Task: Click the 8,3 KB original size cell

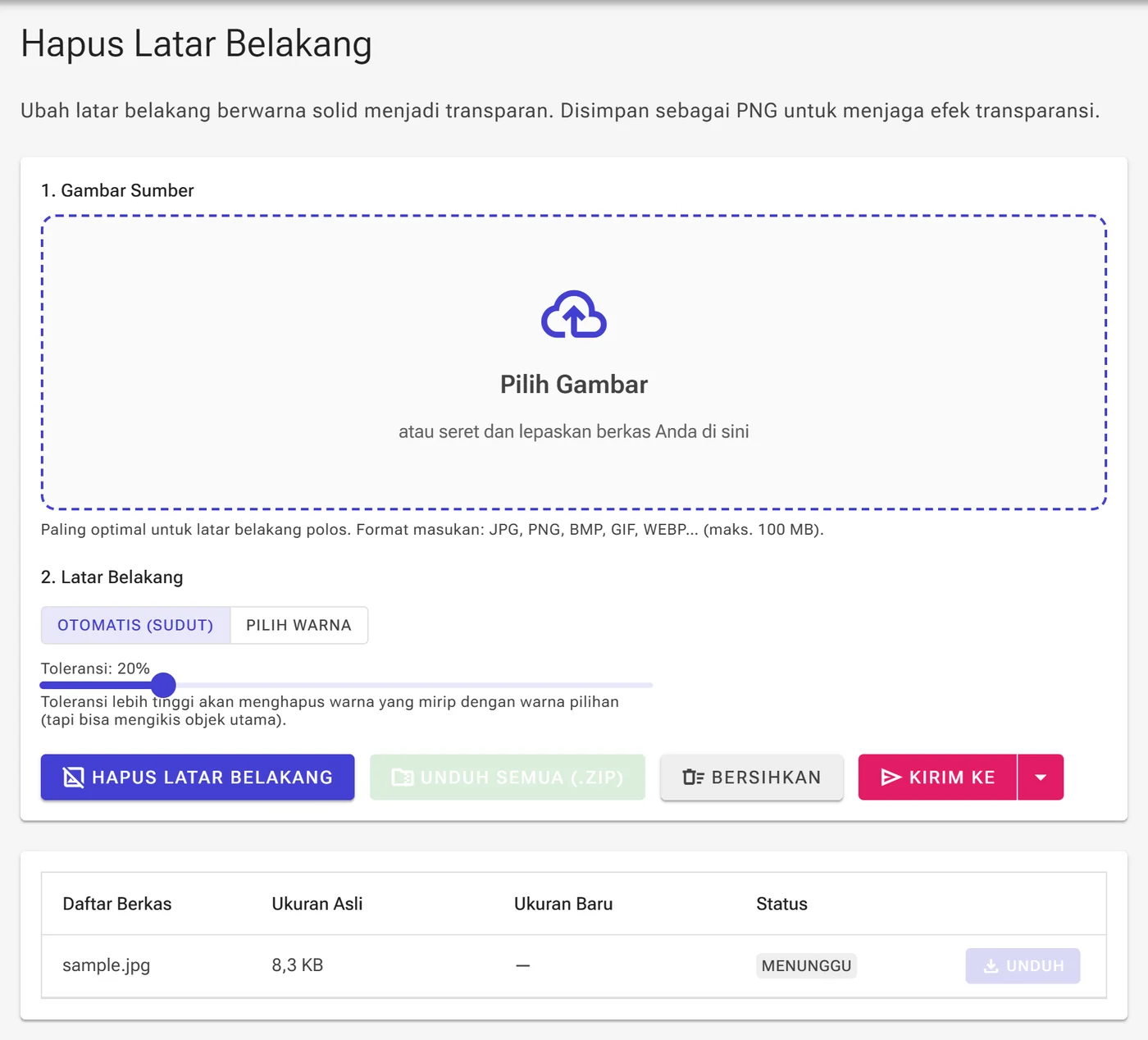Action: tap(298, 965)
